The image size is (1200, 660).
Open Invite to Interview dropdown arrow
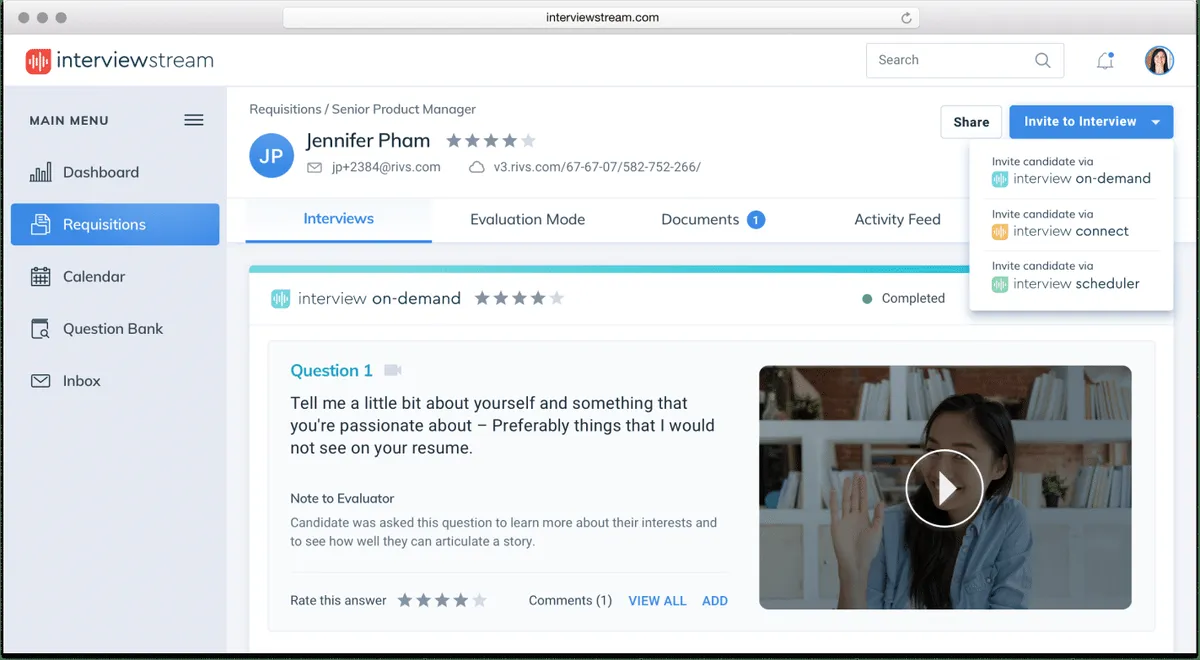(1156, 122)
